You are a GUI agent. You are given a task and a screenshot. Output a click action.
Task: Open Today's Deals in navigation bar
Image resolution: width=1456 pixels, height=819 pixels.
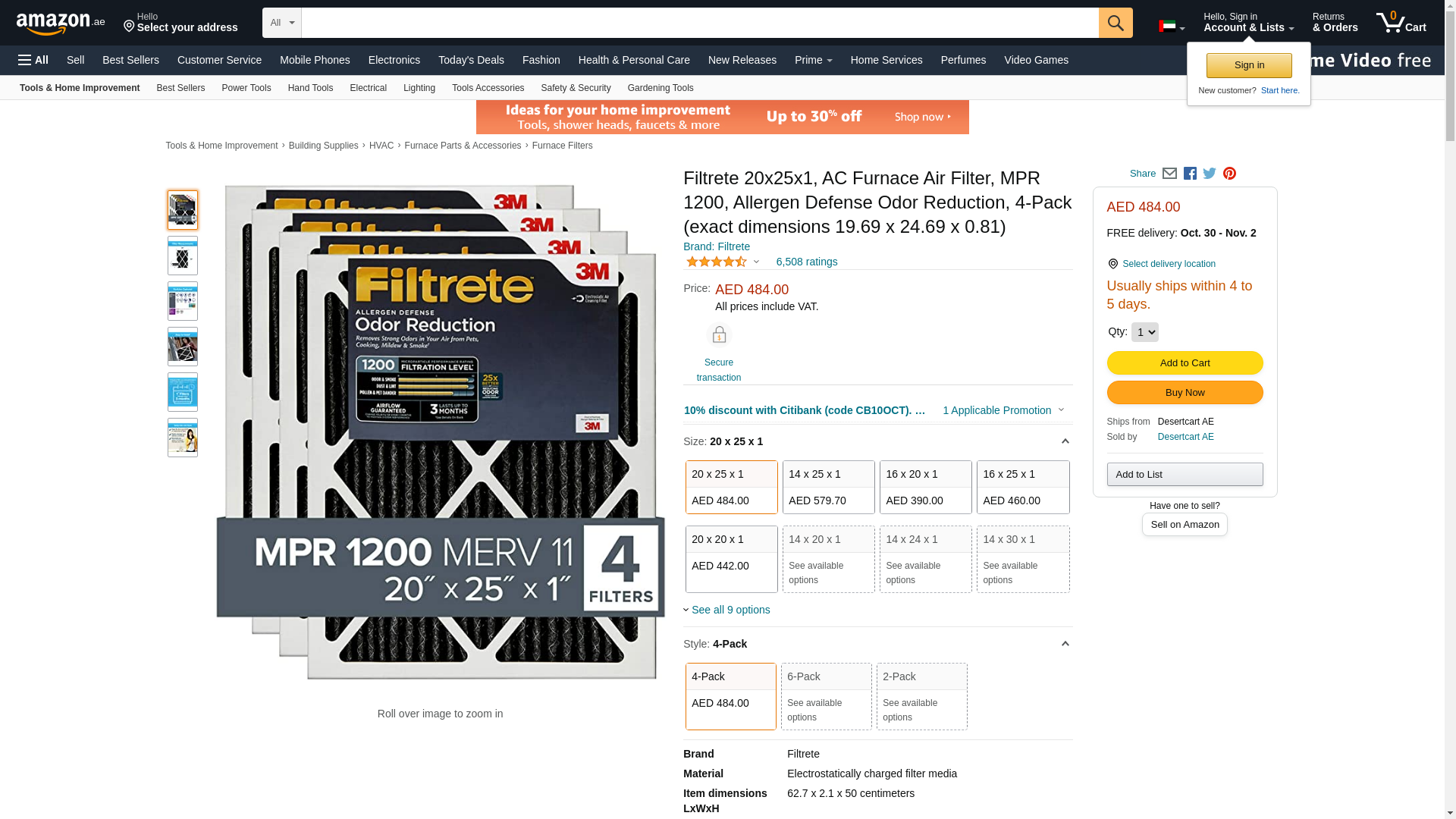[x=471, y=60]
